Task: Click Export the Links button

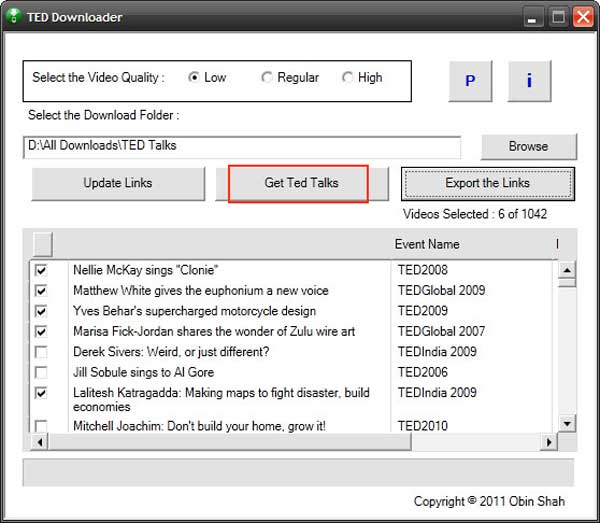Action: 488,183
